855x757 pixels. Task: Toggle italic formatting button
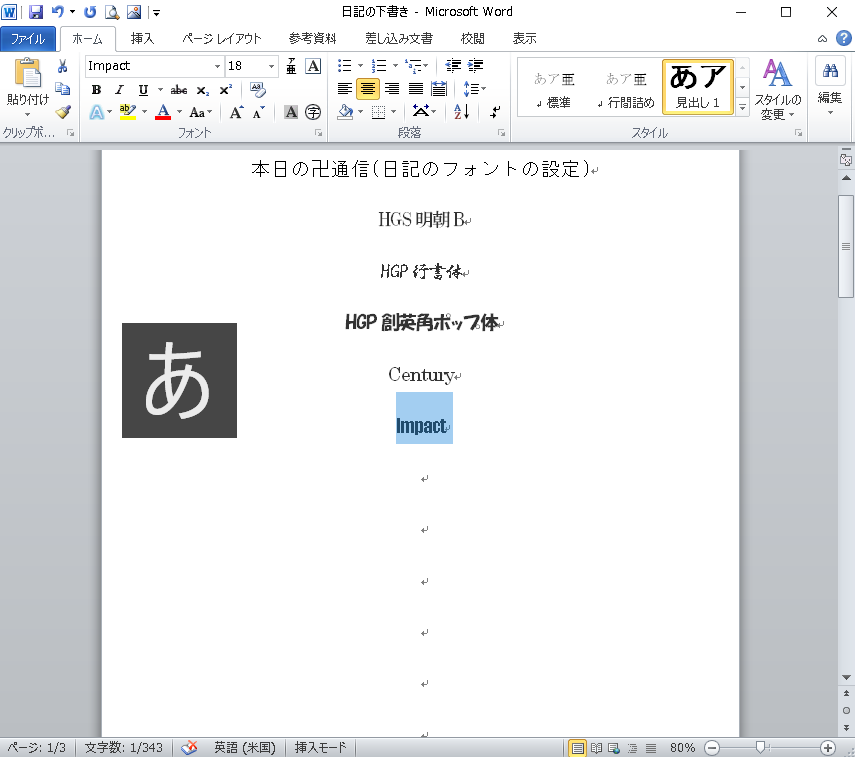120,90
